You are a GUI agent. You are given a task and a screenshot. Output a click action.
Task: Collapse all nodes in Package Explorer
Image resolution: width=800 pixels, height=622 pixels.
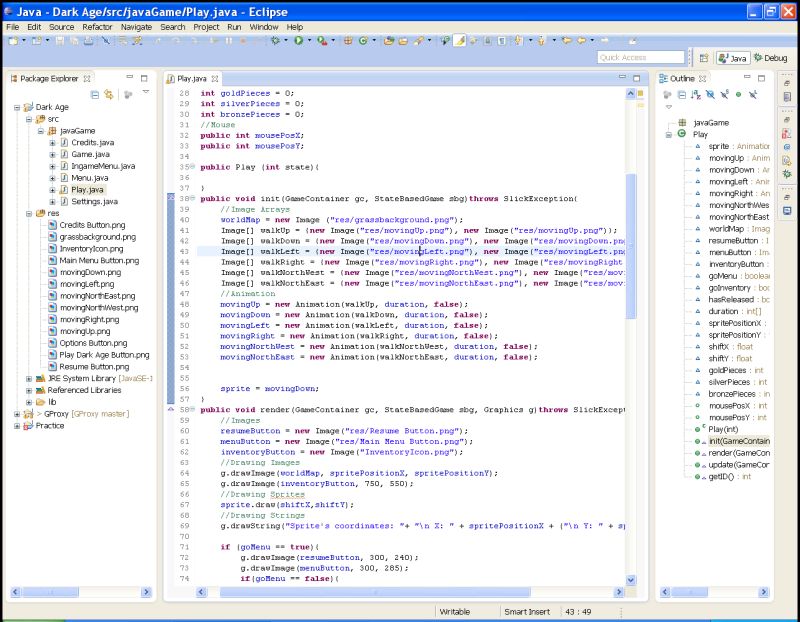point(95,92)
